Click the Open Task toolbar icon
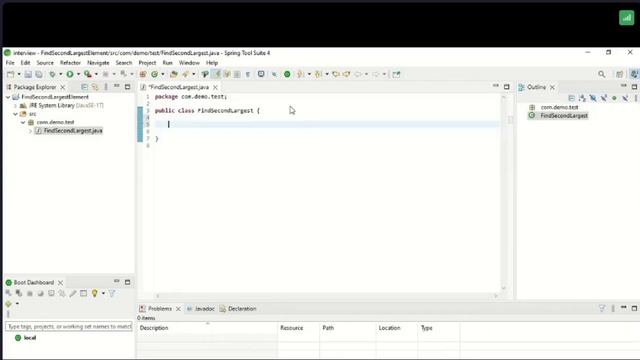The height and width of the screenshot is (360, 640). point(186,74)
